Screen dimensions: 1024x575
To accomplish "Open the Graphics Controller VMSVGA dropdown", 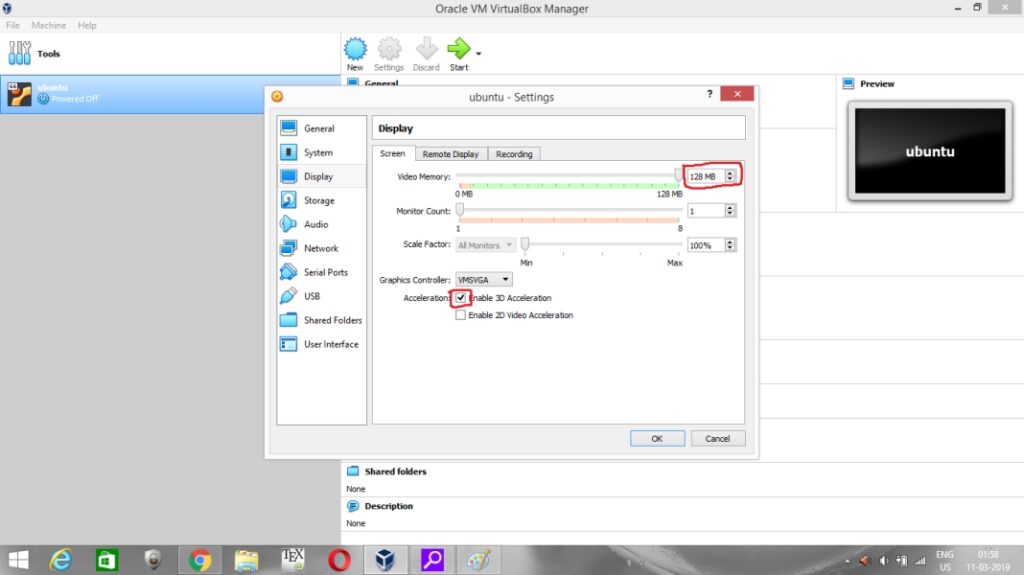I will pyautogui.click(x=483, y=280).
